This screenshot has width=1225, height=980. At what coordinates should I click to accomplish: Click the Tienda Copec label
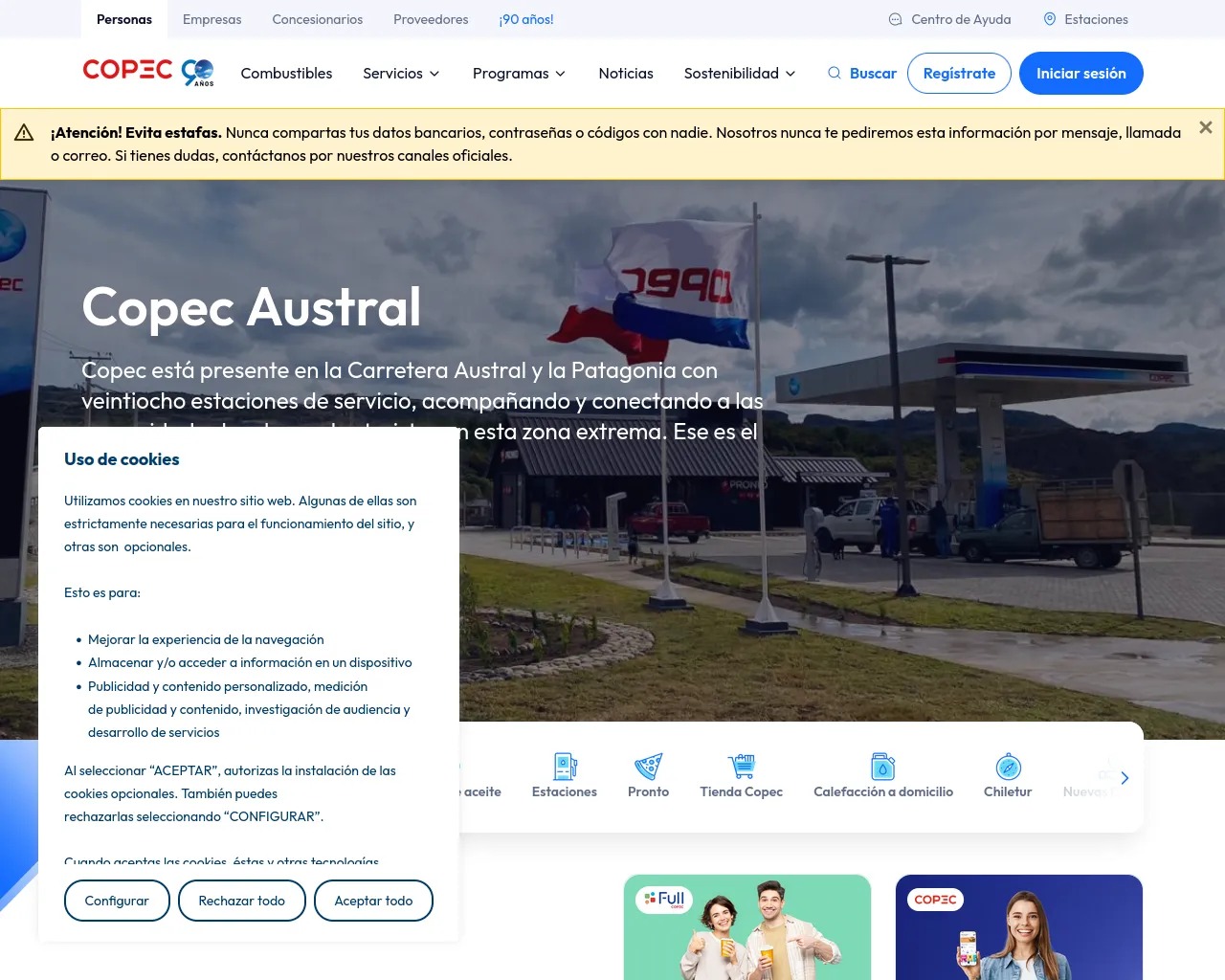point(742,792)
